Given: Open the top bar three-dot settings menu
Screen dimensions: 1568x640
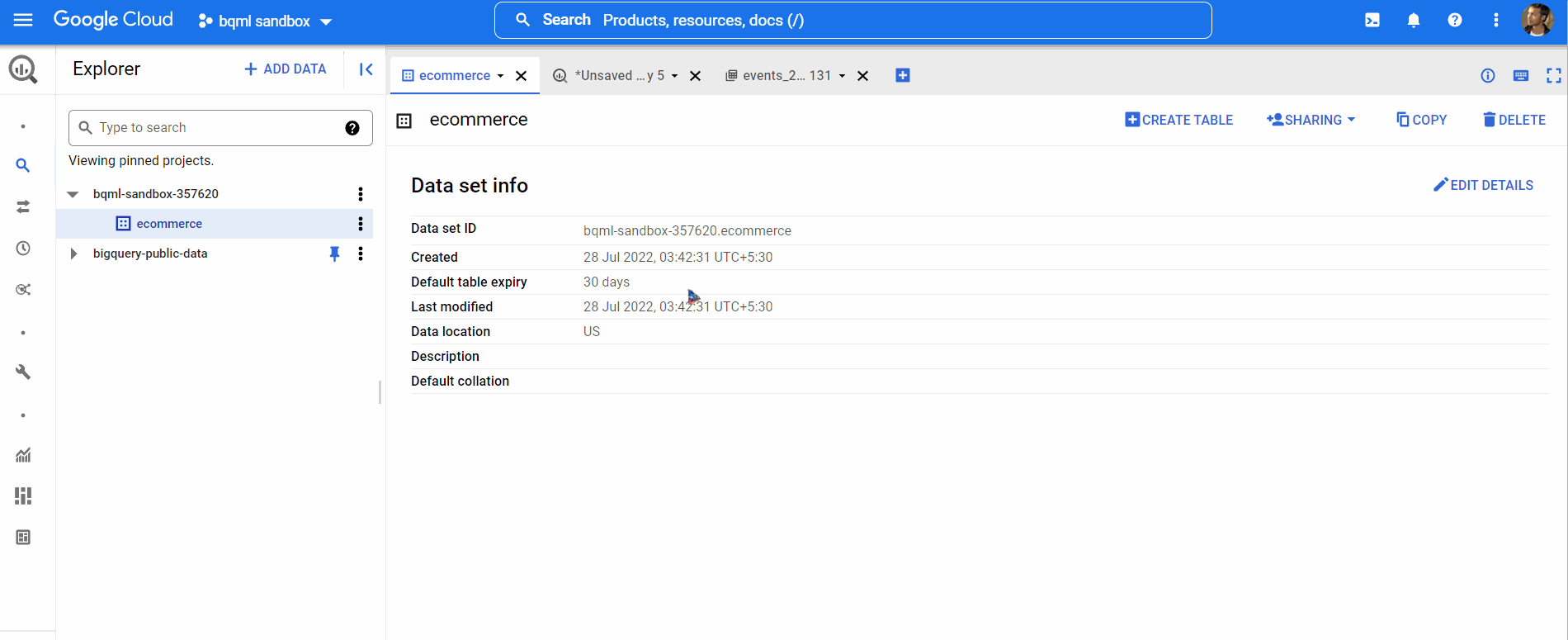Looking at the screenshot, I should click(1496, 20).
